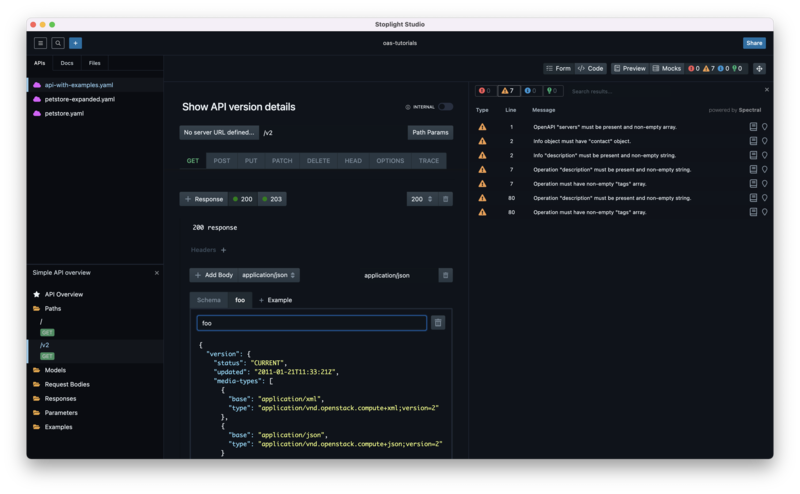Screen dimensions: 800x494
Task: Open the application/json content type dropdown
Action: pos(268,275)
